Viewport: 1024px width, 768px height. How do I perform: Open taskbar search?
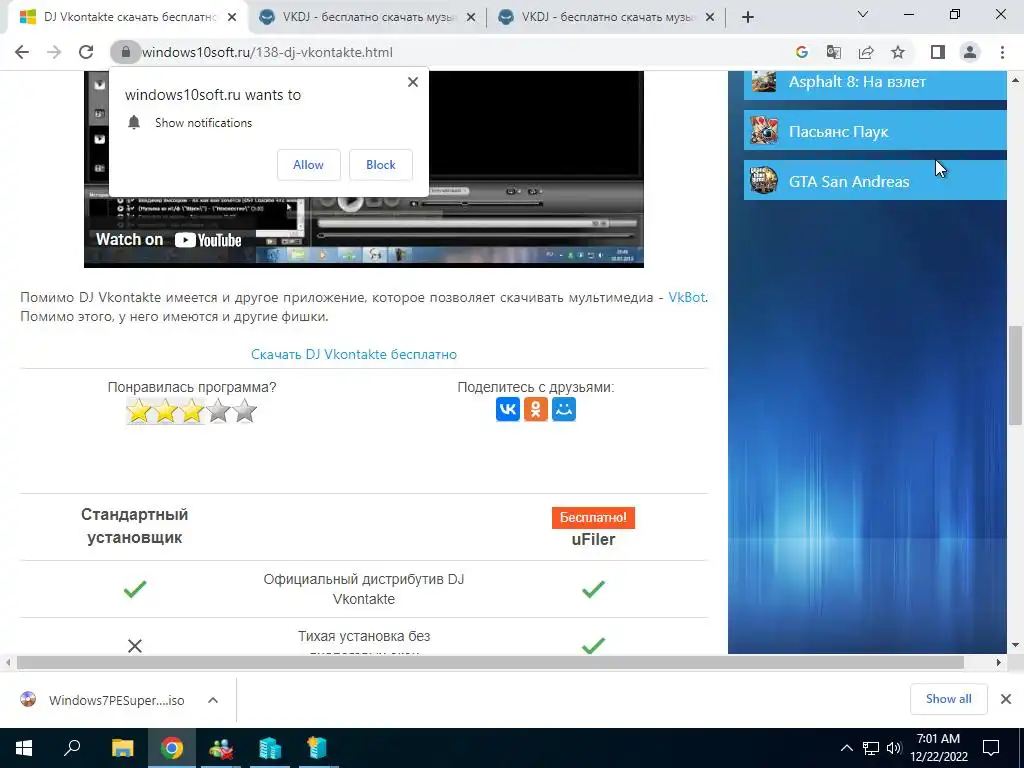coord(72,748)
